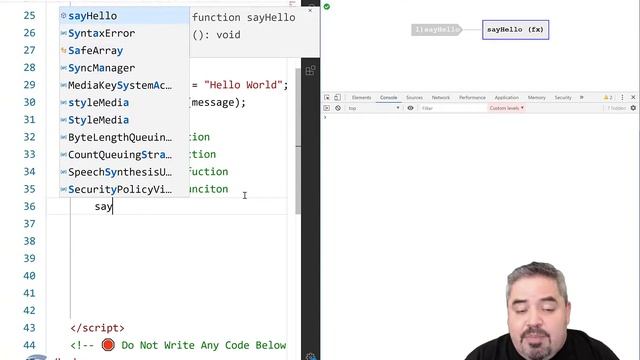Open the Security tab
The image size is (640, 360).
[x=563, y=98]
